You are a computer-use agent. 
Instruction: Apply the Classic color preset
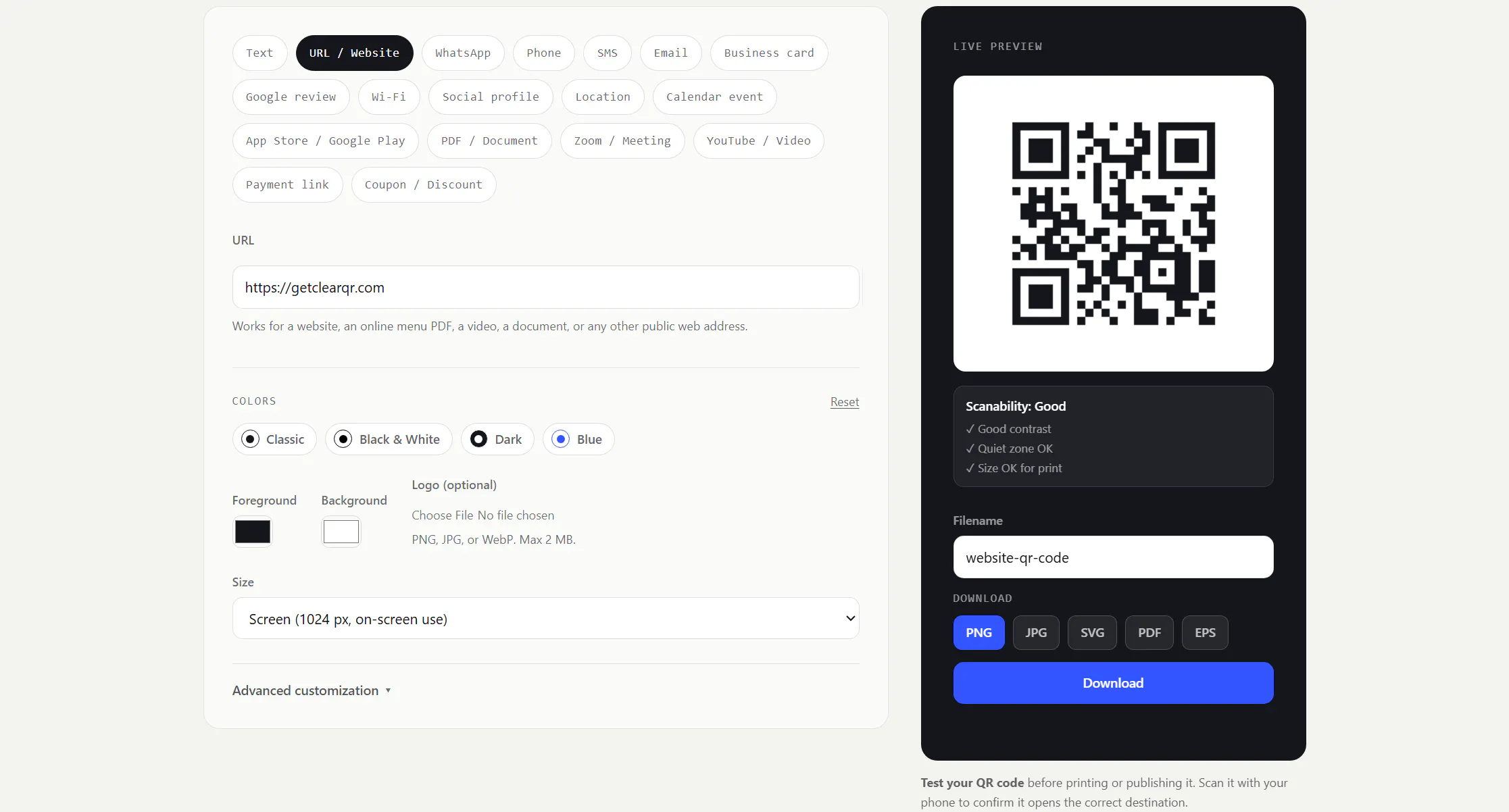click(x=274, y=439)
